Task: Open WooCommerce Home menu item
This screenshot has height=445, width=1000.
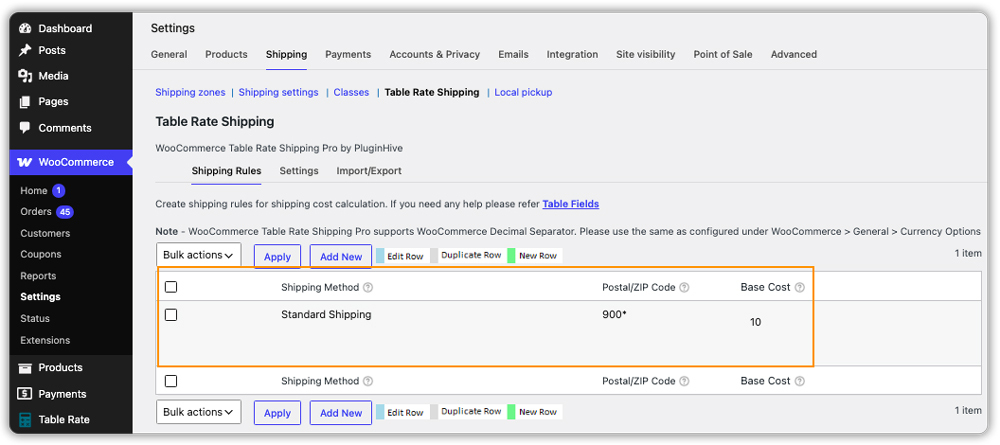Action: click(x=34, y=191)
